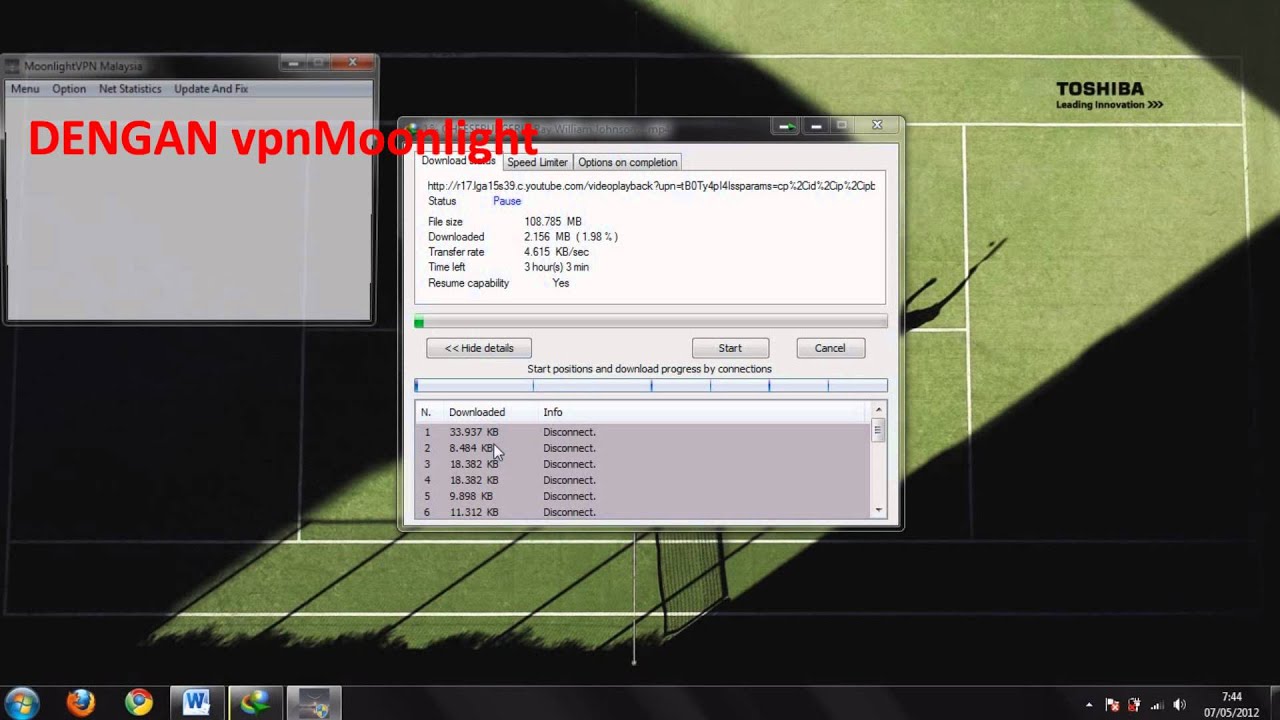
Task: Select connection row 2 with 8.484 KB
Action: [643, 448]
